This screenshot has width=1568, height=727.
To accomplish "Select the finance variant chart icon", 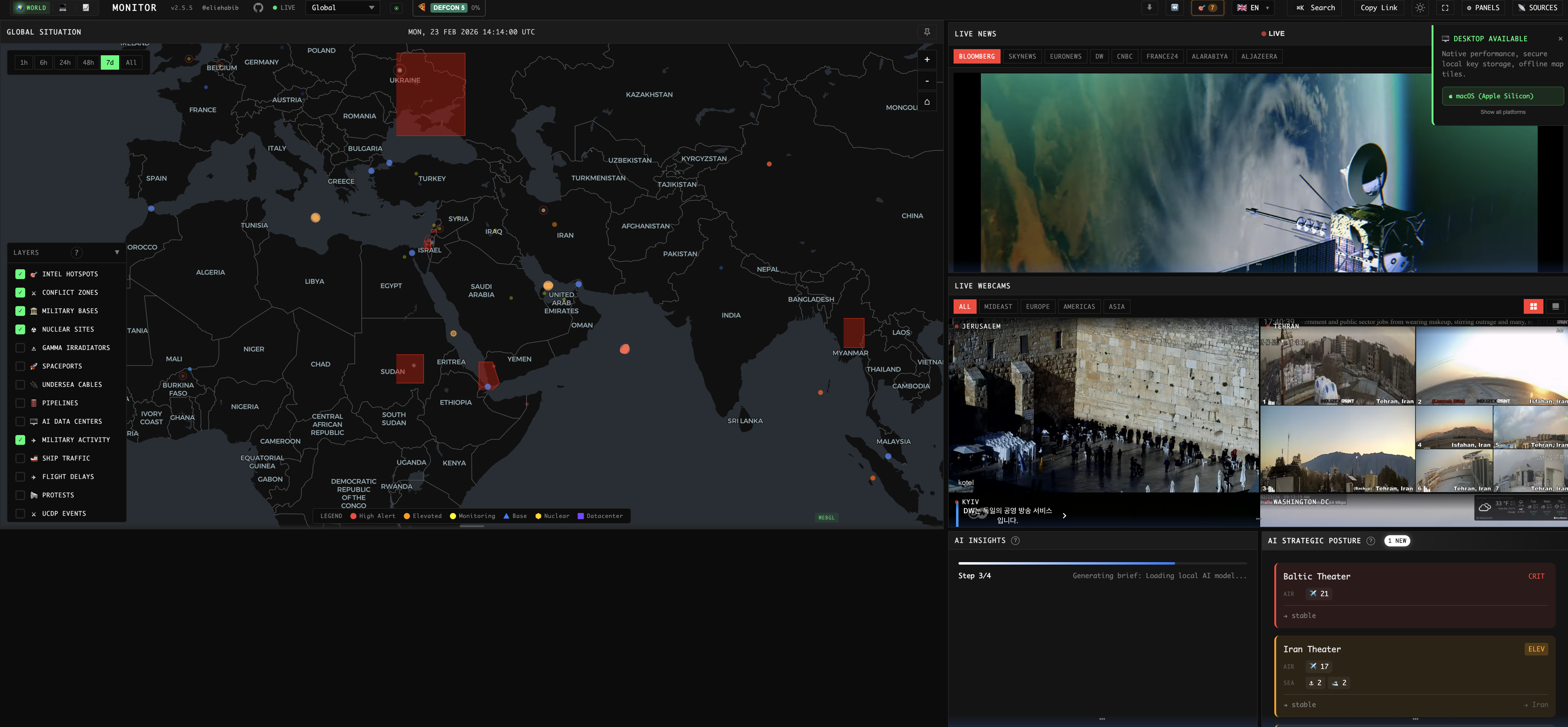I will pos(86,8).
